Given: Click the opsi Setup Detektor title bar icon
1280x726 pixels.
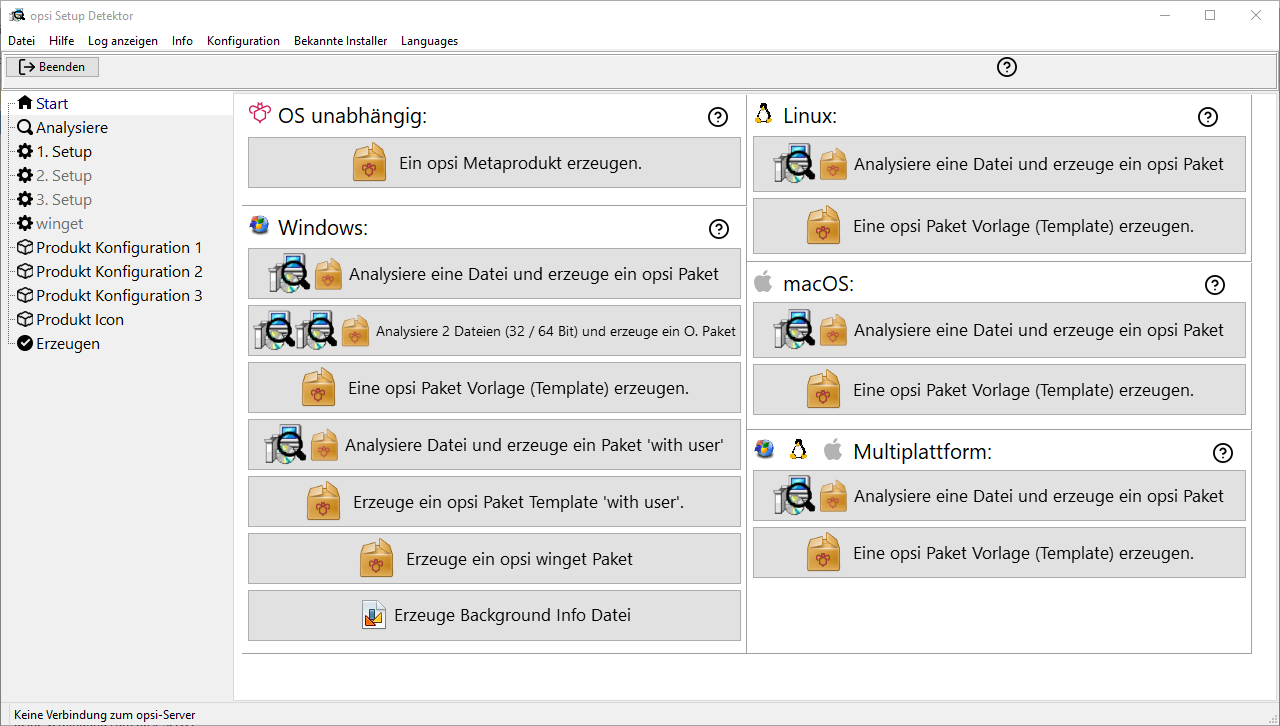Looking at the screenshot, I should pos(16,15).
